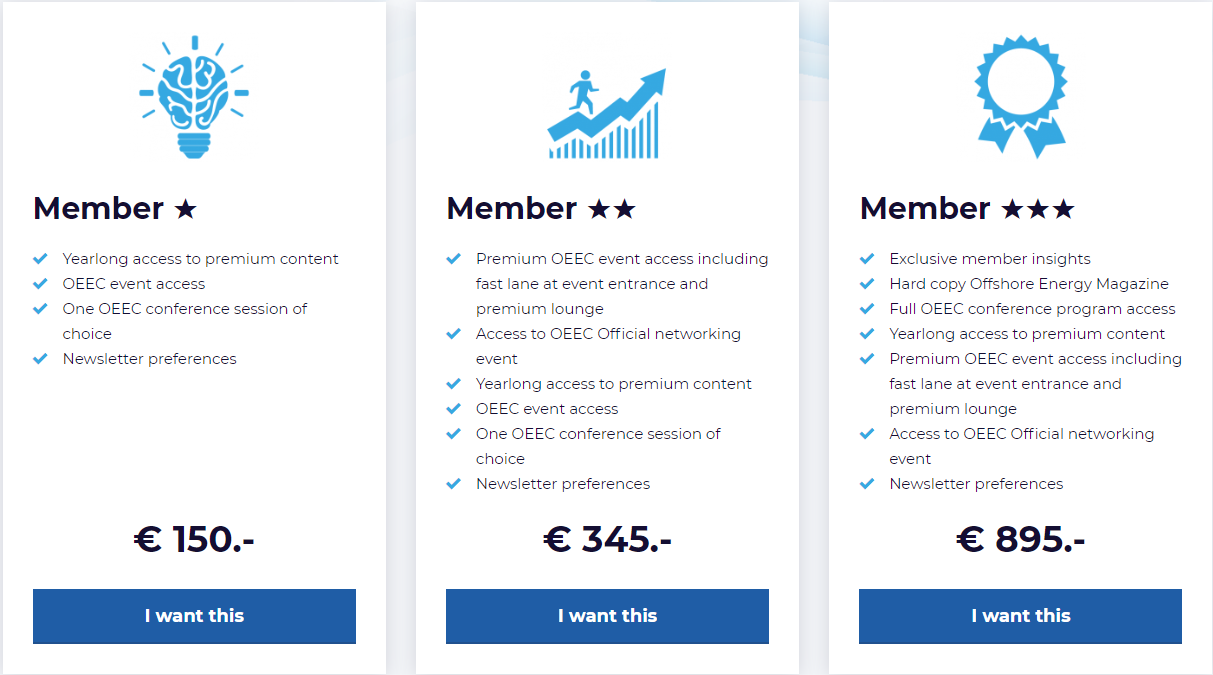Click the running man growth chart icon
Viewport: 1213px width, 675px height.
point(607,113)
